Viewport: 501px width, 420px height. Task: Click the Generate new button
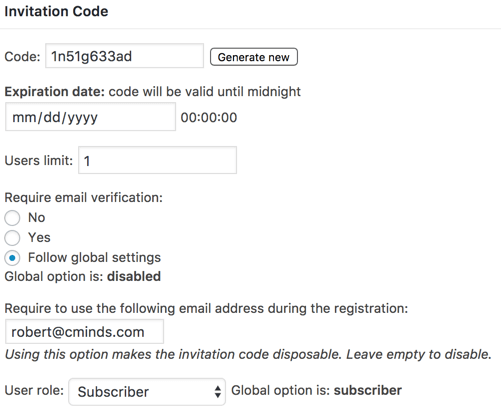point(254,57)
